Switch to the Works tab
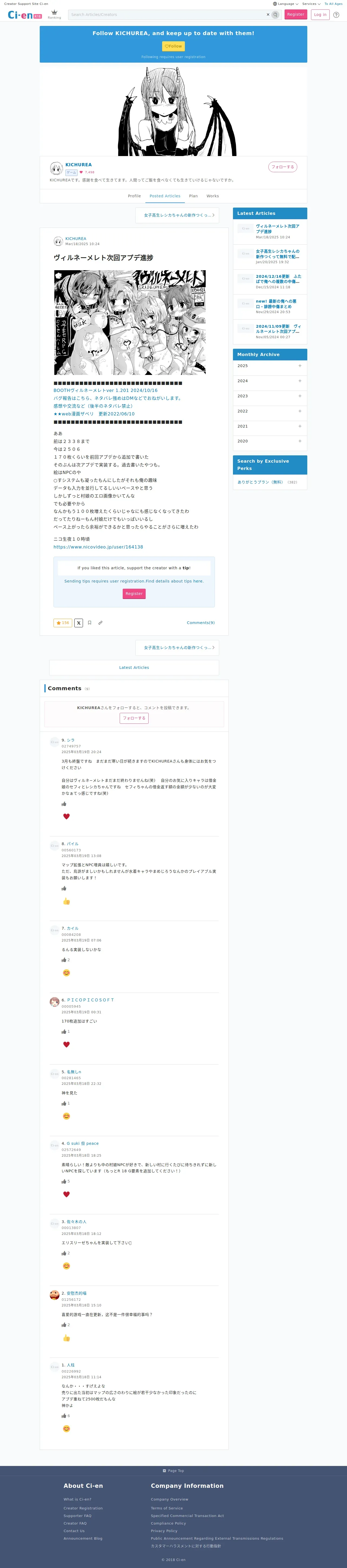This screenshot has width=347, height=1568. point(212,196)
